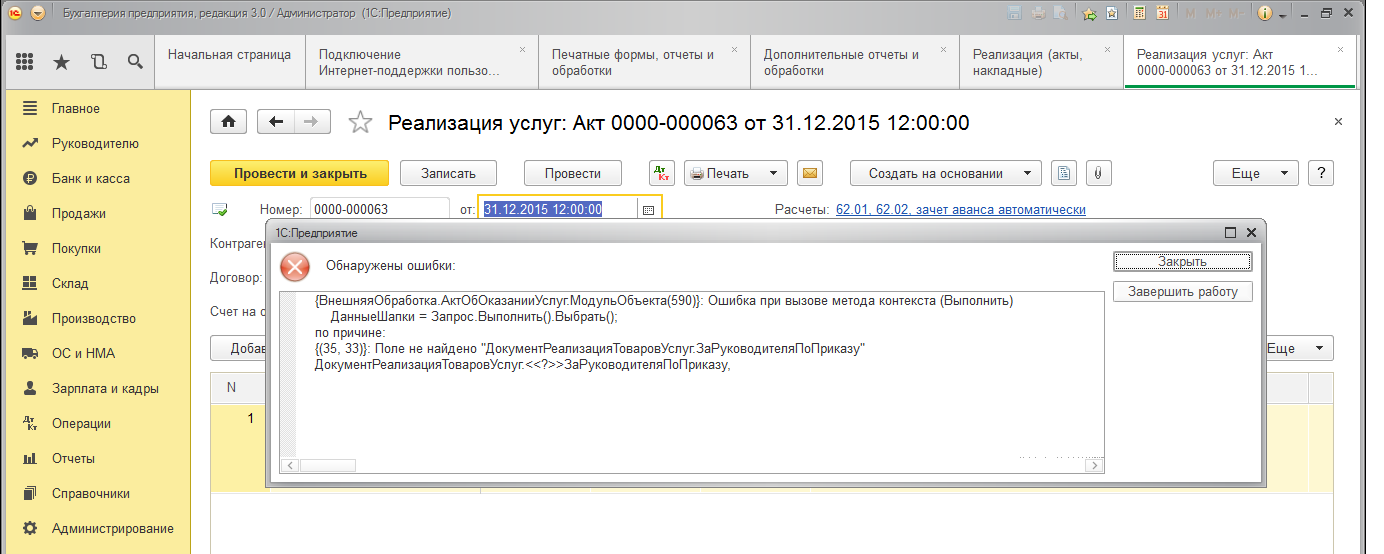Click the print preview icon in title bar

tap(1060, 14)
